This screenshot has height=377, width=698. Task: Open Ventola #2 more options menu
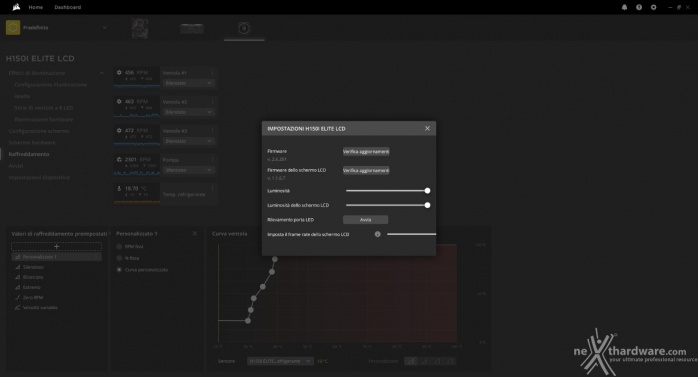click(x=212, y=101)
